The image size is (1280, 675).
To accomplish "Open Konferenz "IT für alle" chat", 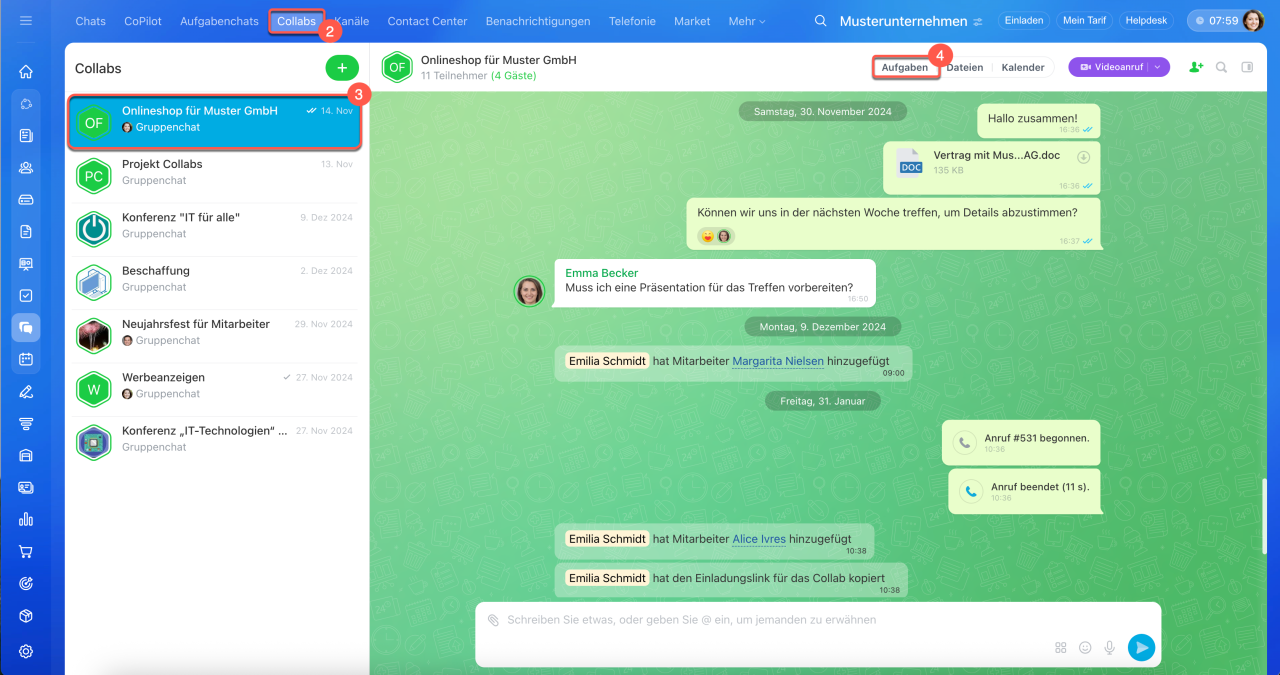I will tap(215, 229).
